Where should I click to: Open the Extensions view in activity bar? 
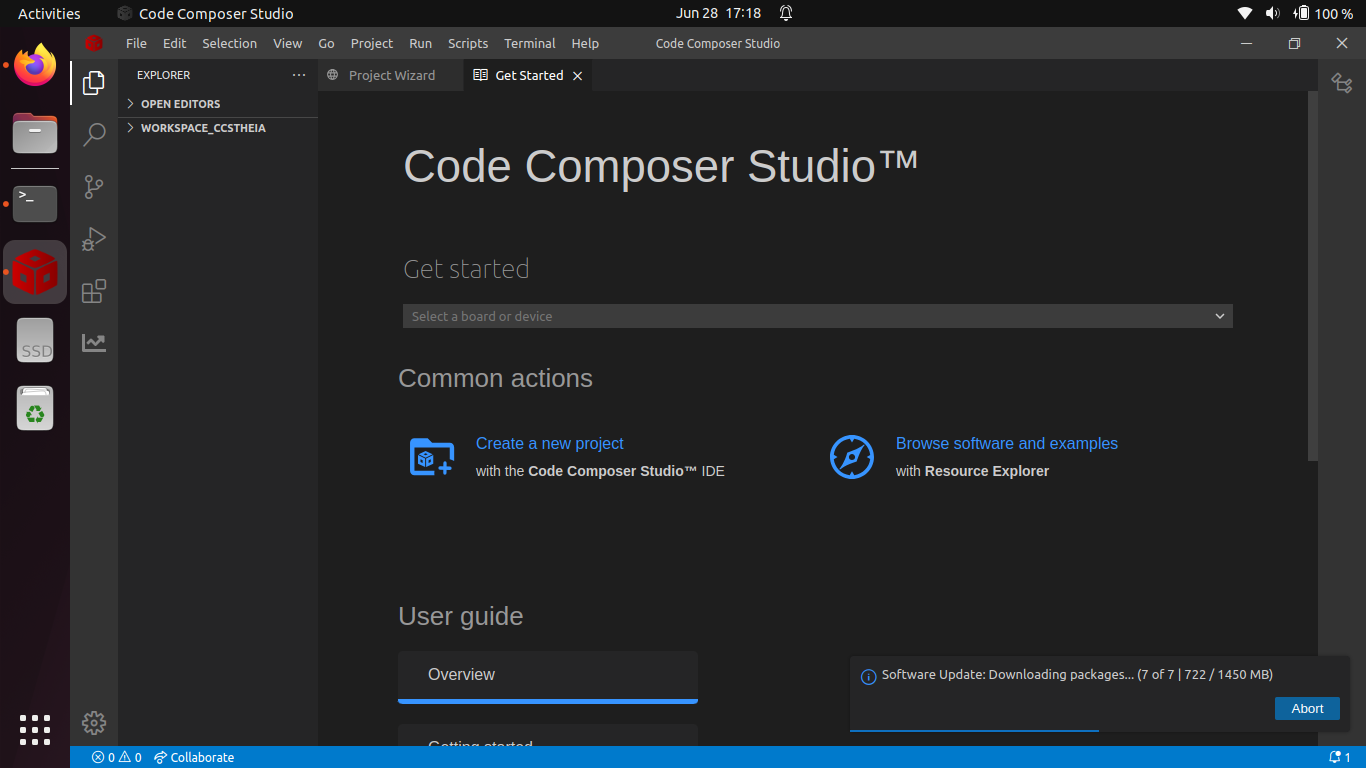pyautogui.click(x=94, y=291)
